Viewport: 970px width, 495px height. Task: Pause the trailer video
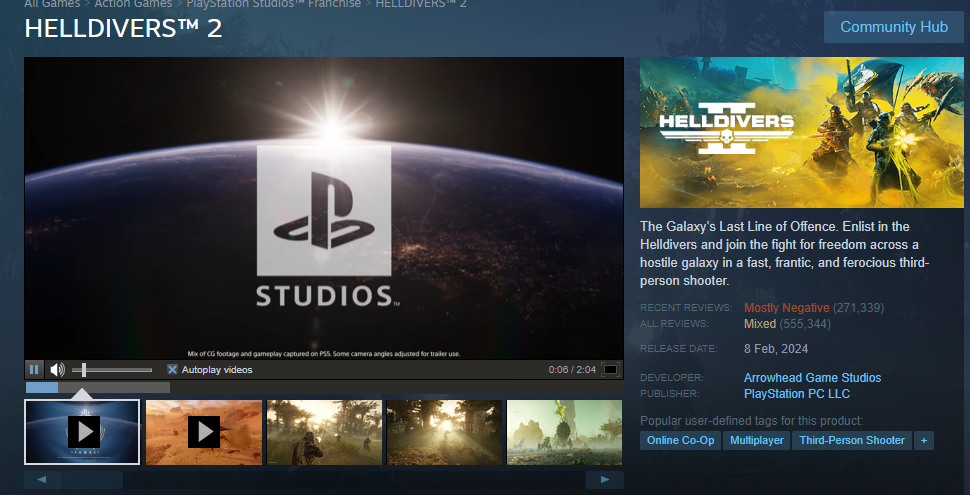[x=34, y=369]
